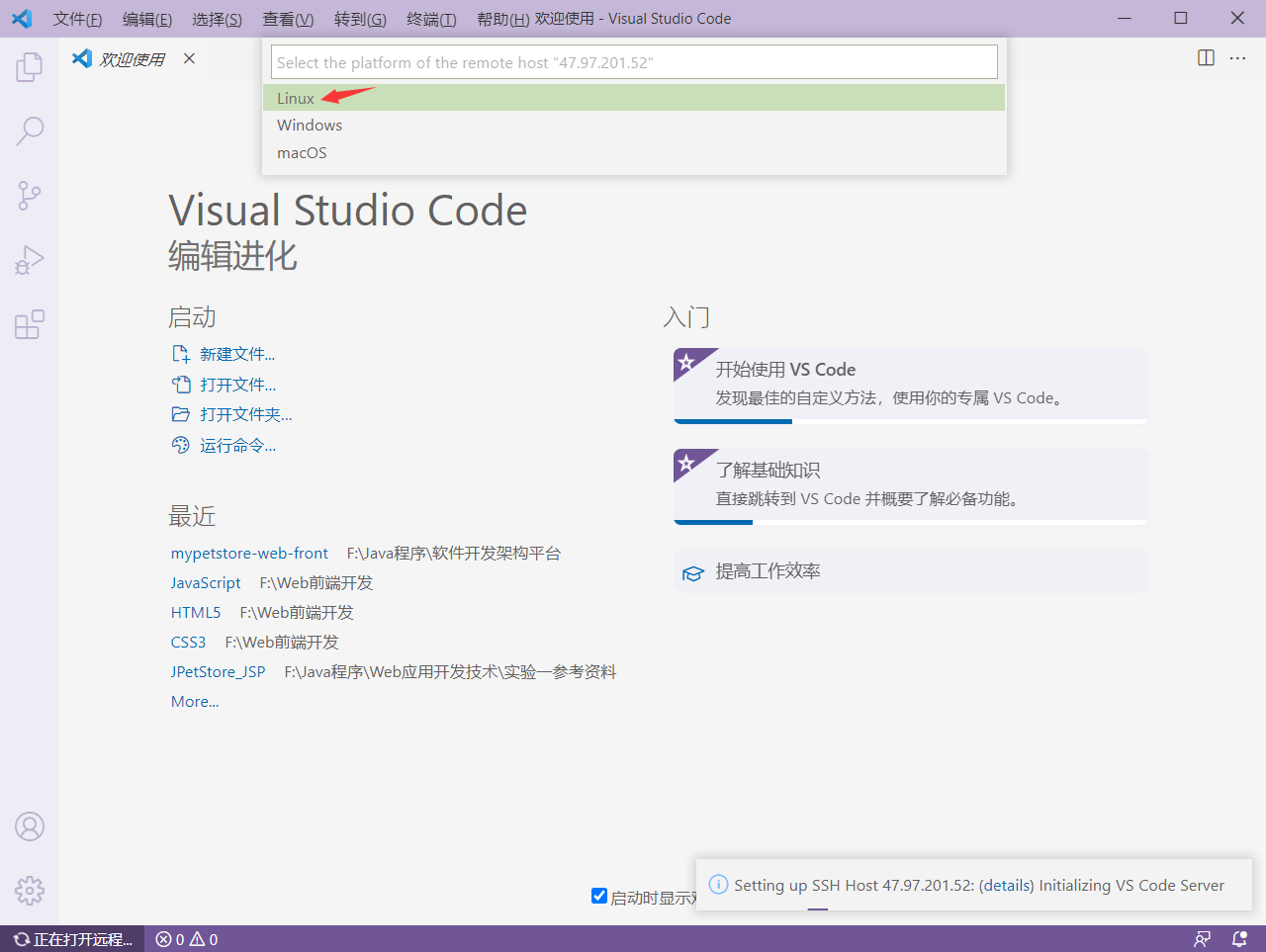Open the 编辑(E) menu
The height and width of the screenshot is (952, 1266).
point(147,19)
